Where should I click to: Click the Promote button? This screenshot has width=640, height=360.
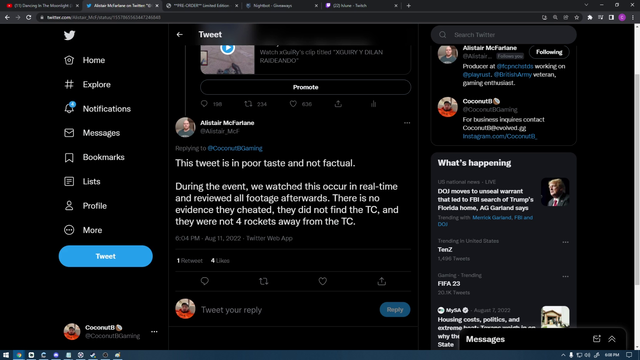pos(305,87)
